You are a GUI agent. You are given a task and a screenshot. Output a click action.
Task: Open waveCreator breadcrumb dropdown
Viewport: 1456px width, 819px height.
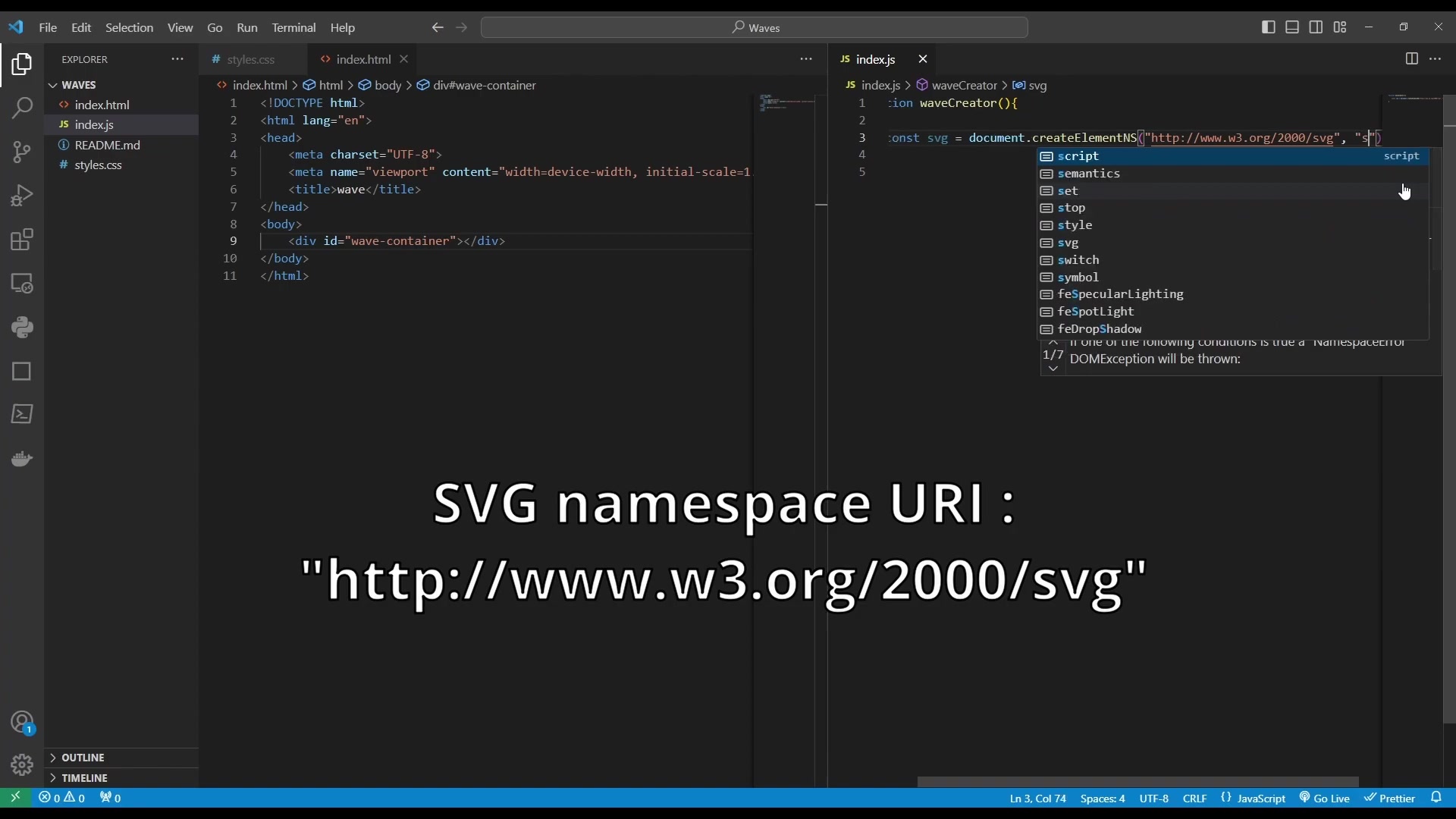pyautogui.click(x=956, y=85)
